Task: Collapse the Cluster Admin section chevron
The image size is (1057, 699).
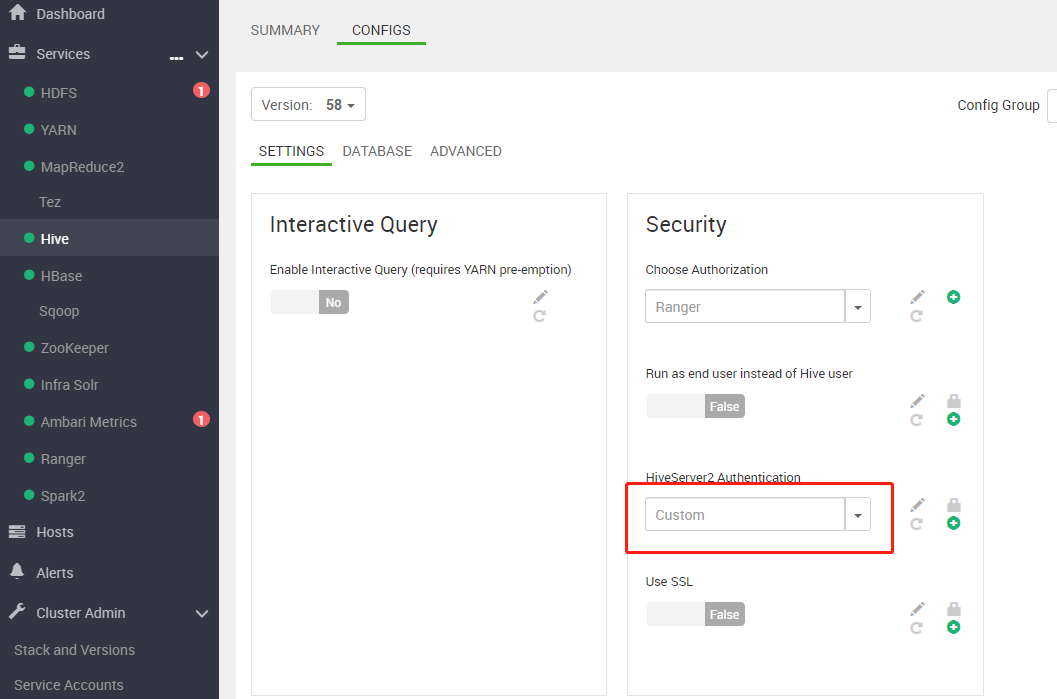Action: point(202,613)
